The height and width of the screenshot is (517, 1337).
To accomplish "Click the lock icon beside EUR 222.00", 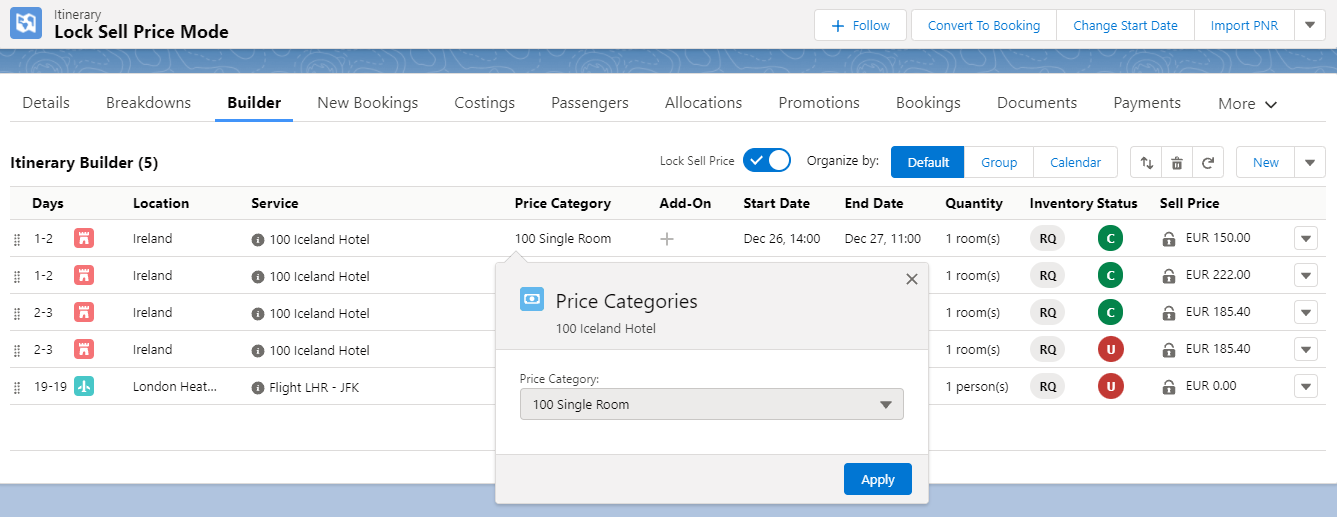I will coord(1168,276).
